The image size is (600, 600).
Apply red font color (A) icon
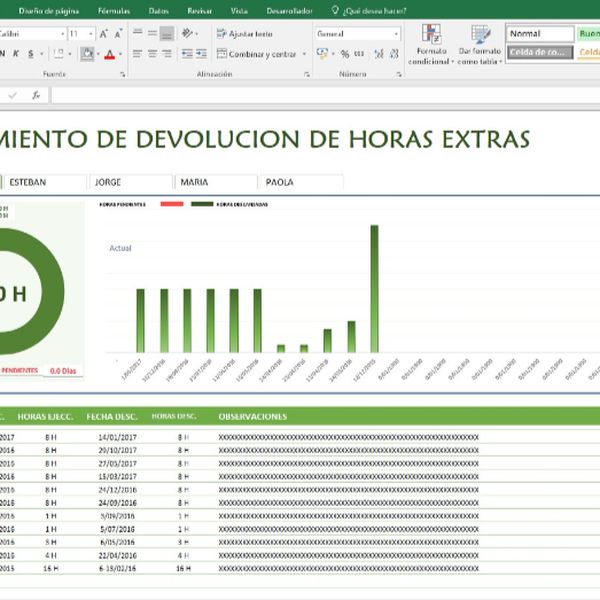[110, 55]
